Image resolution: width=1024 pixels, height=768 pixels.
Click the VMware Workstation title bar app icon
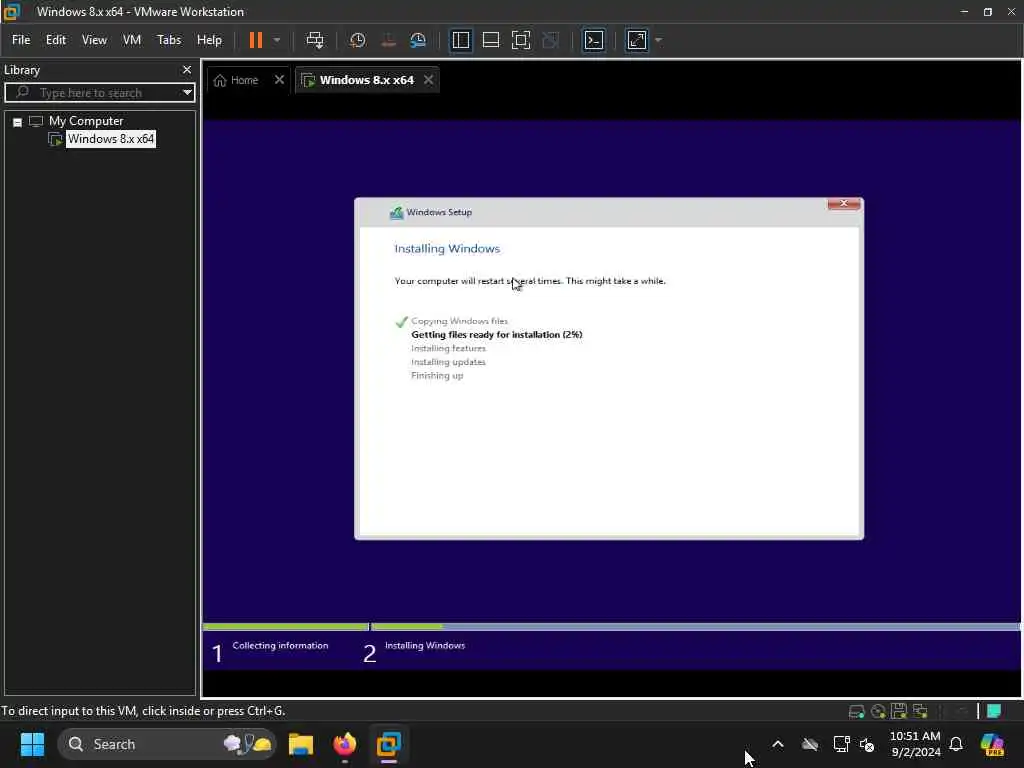tap(12, 12)
